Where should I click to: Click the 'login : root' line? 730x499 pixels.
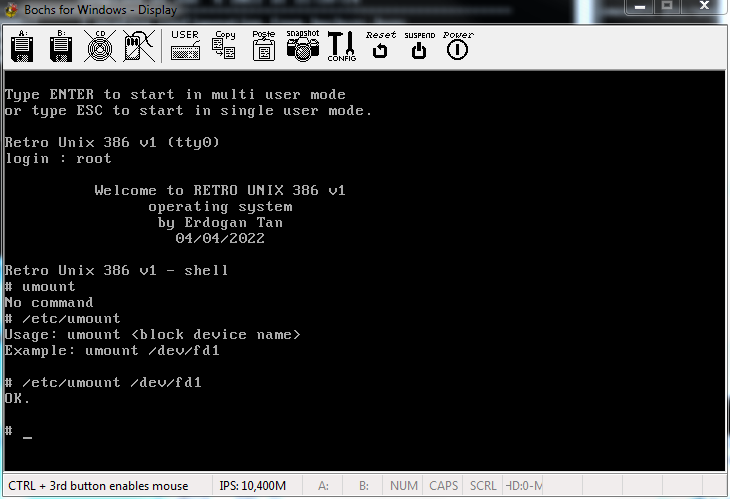click(58, 159)
